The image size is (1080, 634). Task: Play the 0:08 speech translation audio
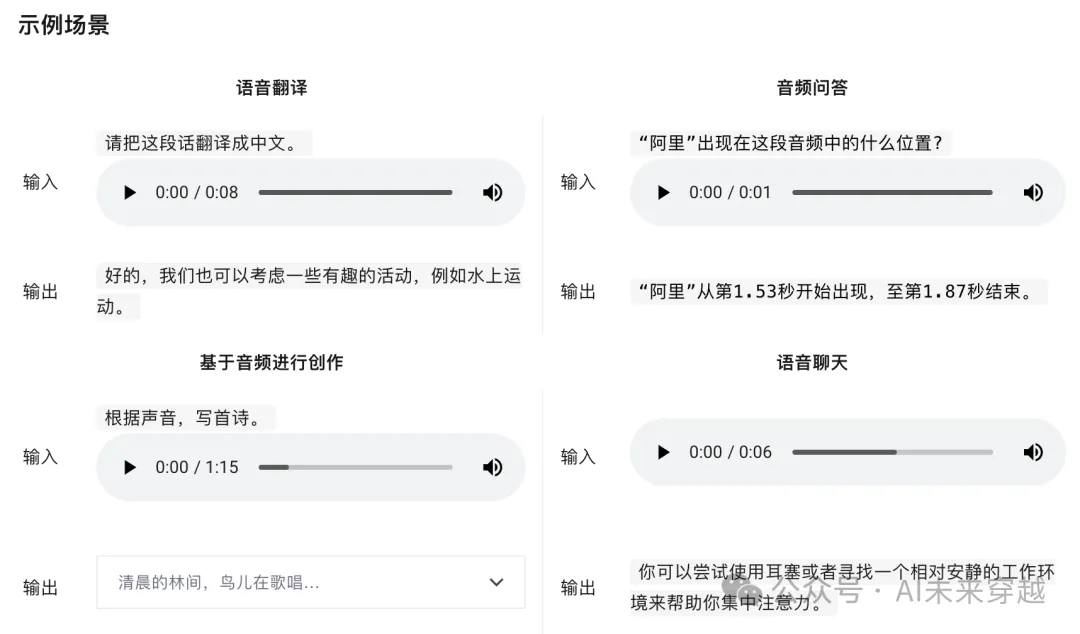[x=129, y=193]
